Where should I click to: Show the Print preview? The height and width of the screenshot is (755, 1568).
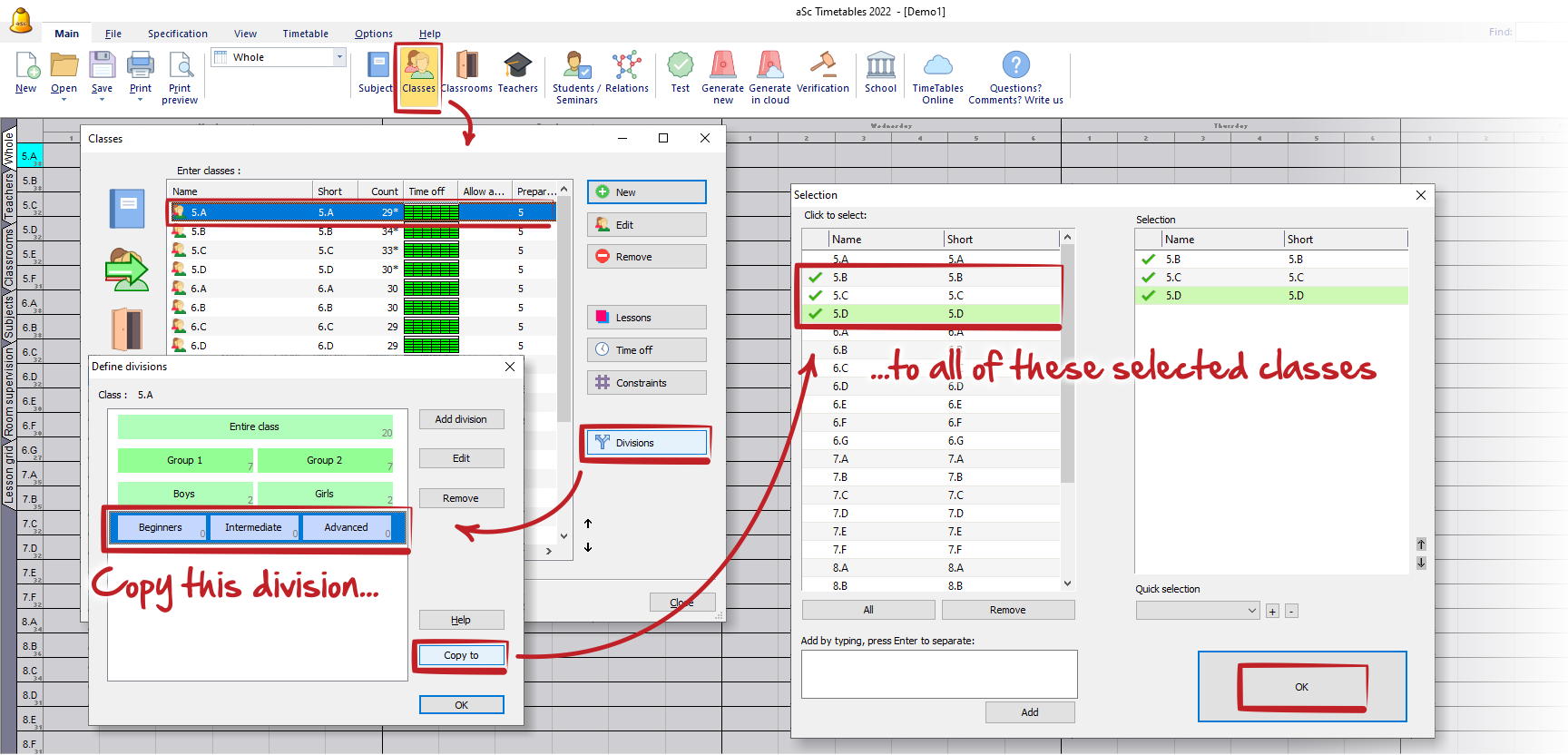pyautogui.click(x=180, y=77)
